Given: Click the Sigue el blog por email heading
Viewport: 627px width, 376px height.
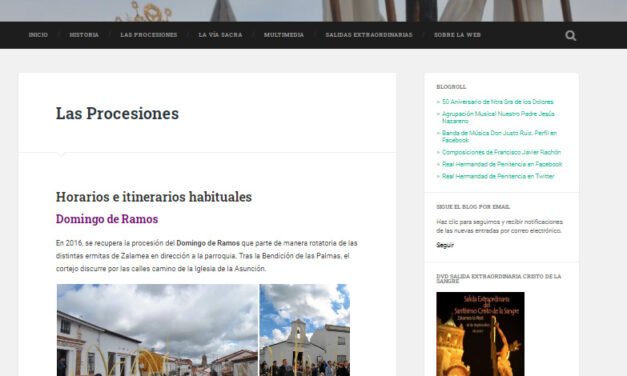Looking at the screenshot, I should pos(473,207).
